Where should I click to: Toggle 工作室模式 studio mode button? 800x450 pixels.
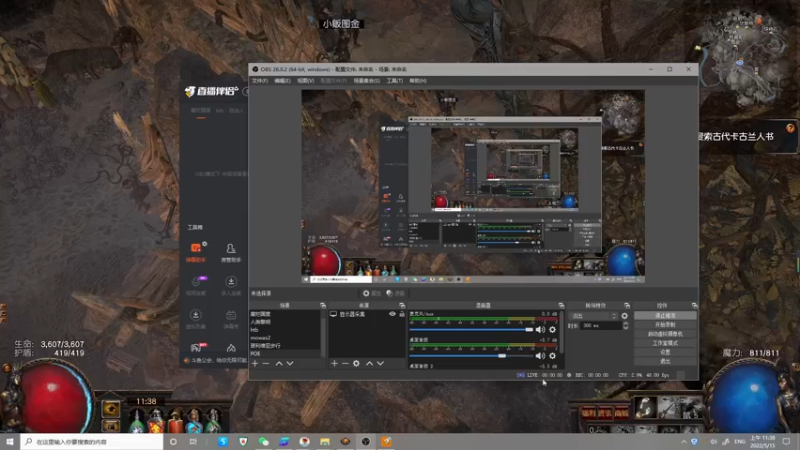tap(665, 343)
